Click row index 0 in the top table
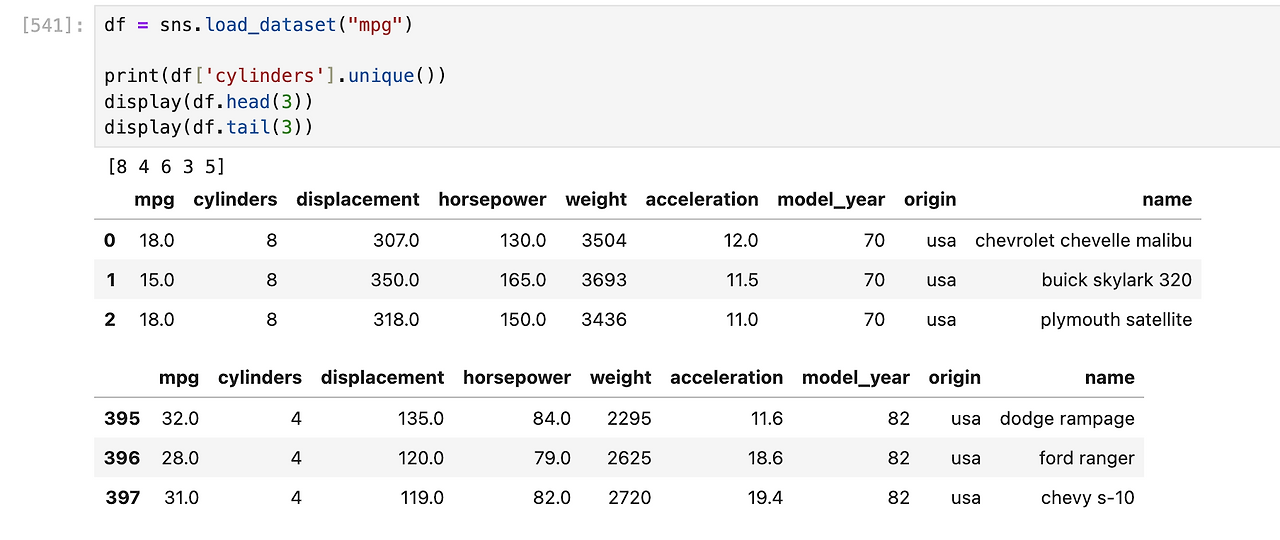 pos(110,240)
